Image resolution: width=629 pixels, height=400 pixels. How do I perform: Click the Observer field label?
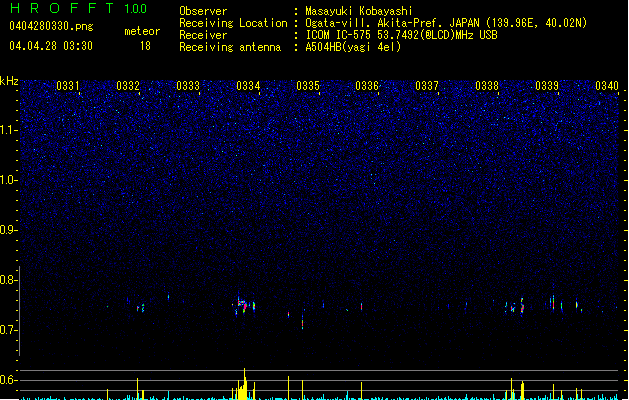pos(203,11)
